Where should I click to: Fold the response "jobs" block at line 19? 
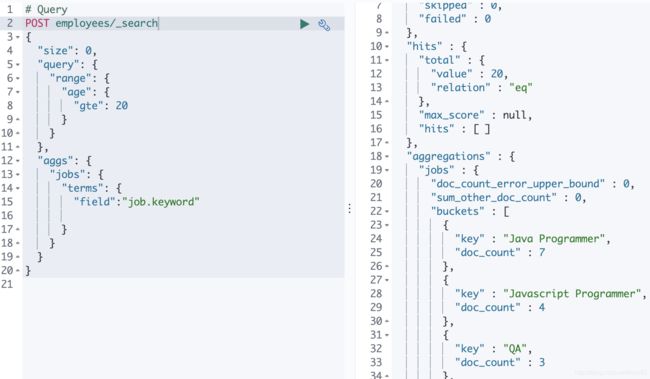point(387,170)
